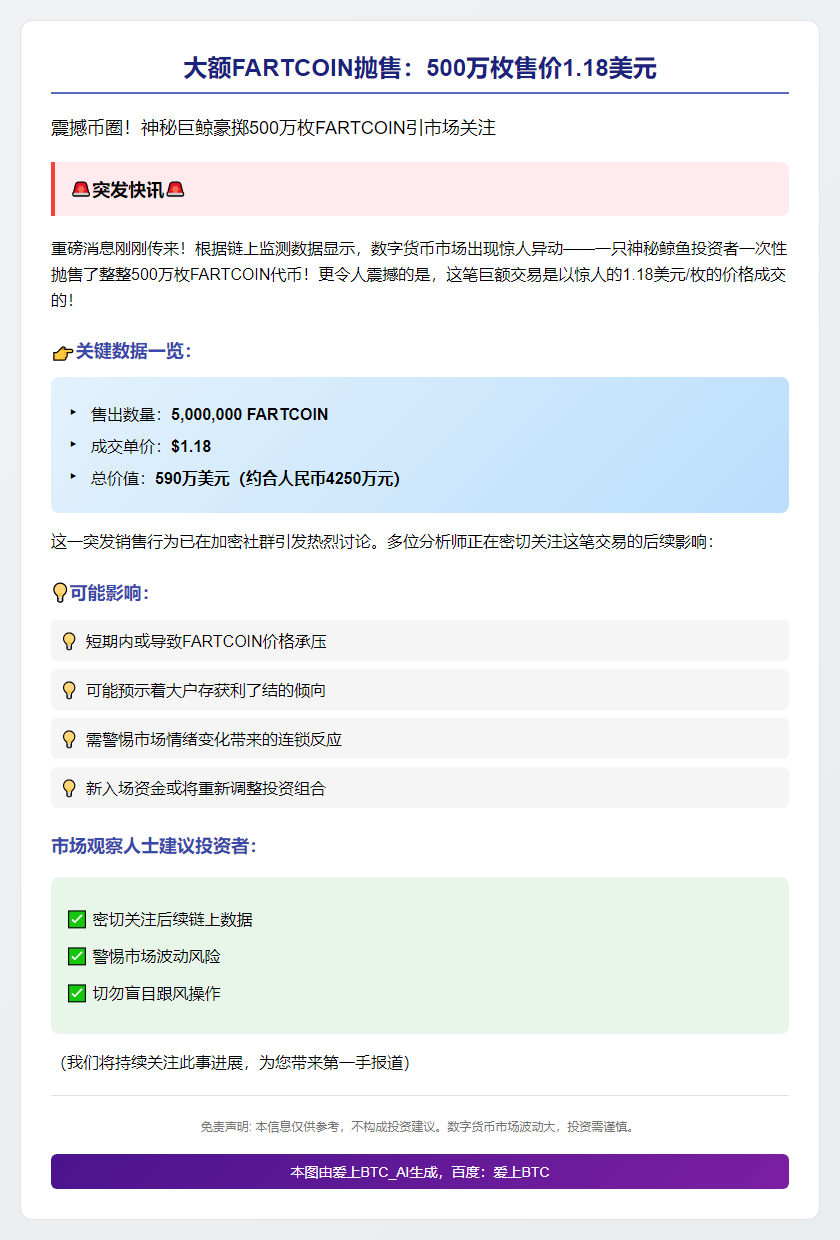840x1240 pixels.
Task: Click the 突发快讯 alert text
Action: pos(128,189)
